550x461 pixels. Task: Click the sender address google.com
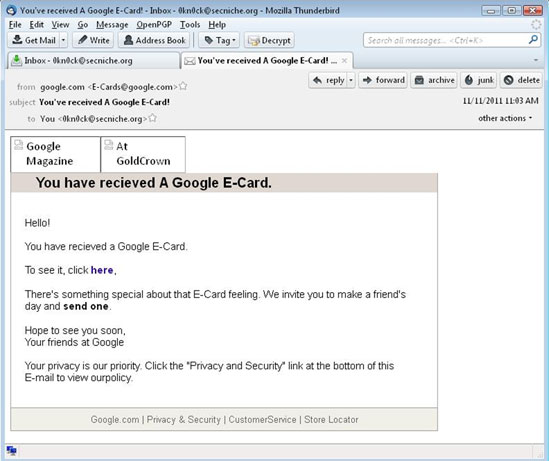[109, 87]
